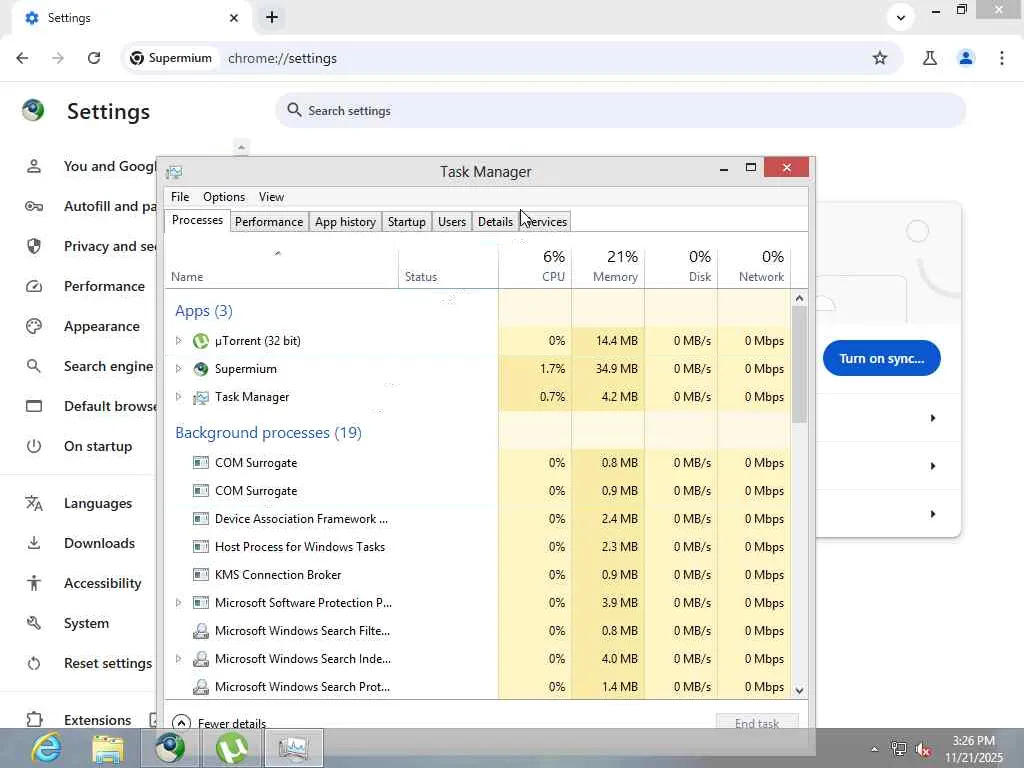Click the Windows Search Protocol process icon
The width and height of the screenshot is (1024, 768).
200,687
